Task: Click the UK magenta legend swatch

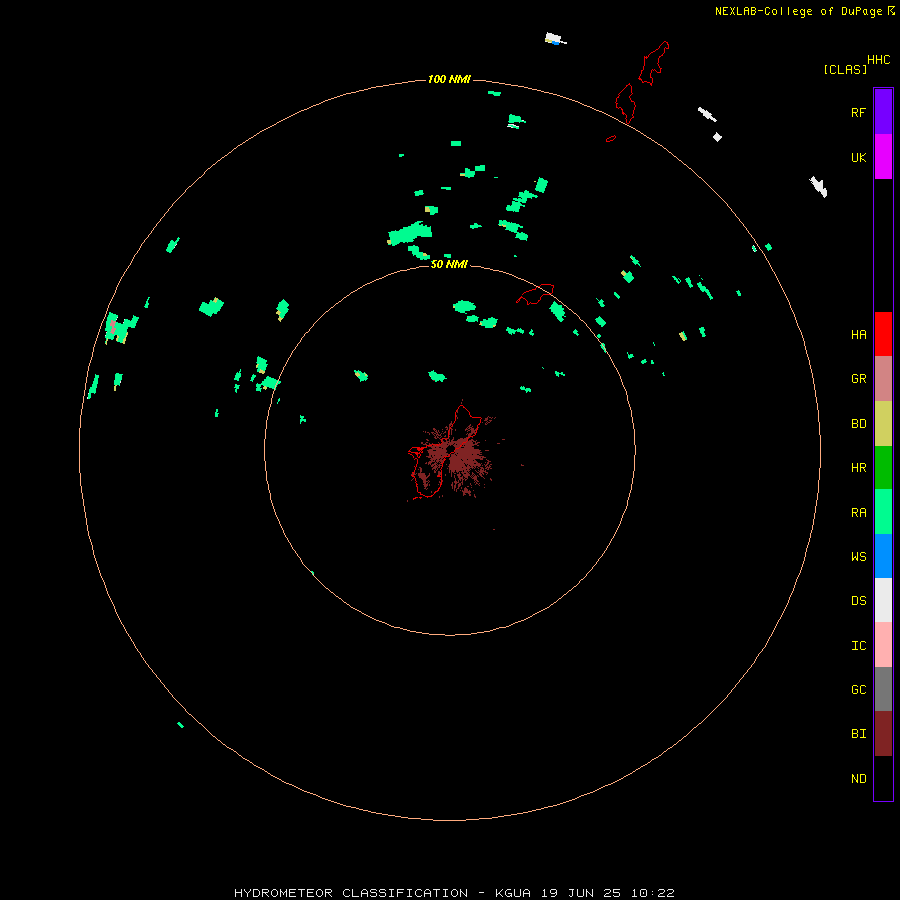Action: tap(883, 157)
